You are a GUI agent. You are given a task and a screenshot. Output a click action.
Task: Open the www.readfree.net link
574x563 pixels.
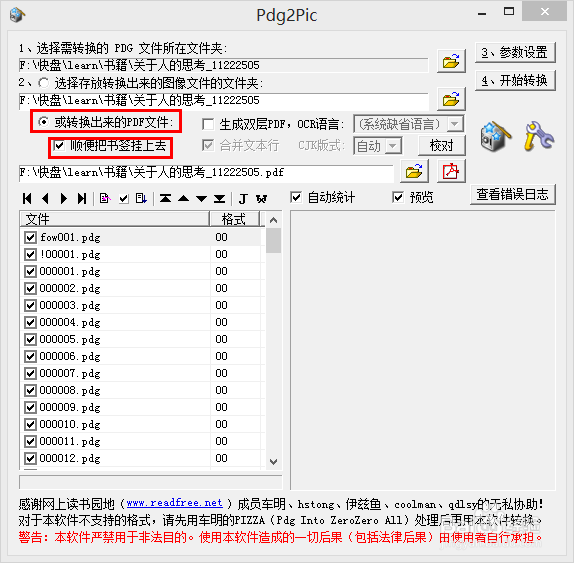click(175, 503)
